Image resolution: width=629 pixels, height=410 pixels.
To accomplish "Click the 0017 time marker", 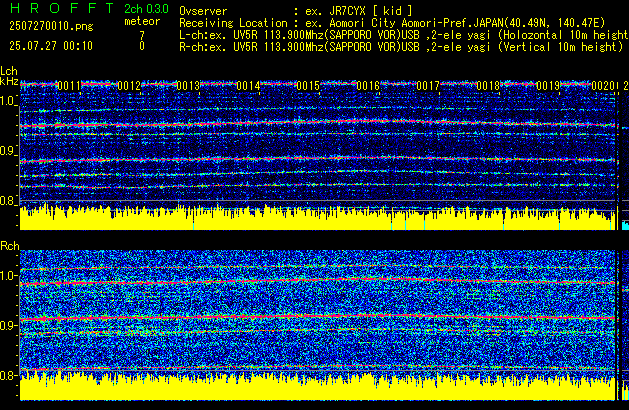I will tap(428, 86).
